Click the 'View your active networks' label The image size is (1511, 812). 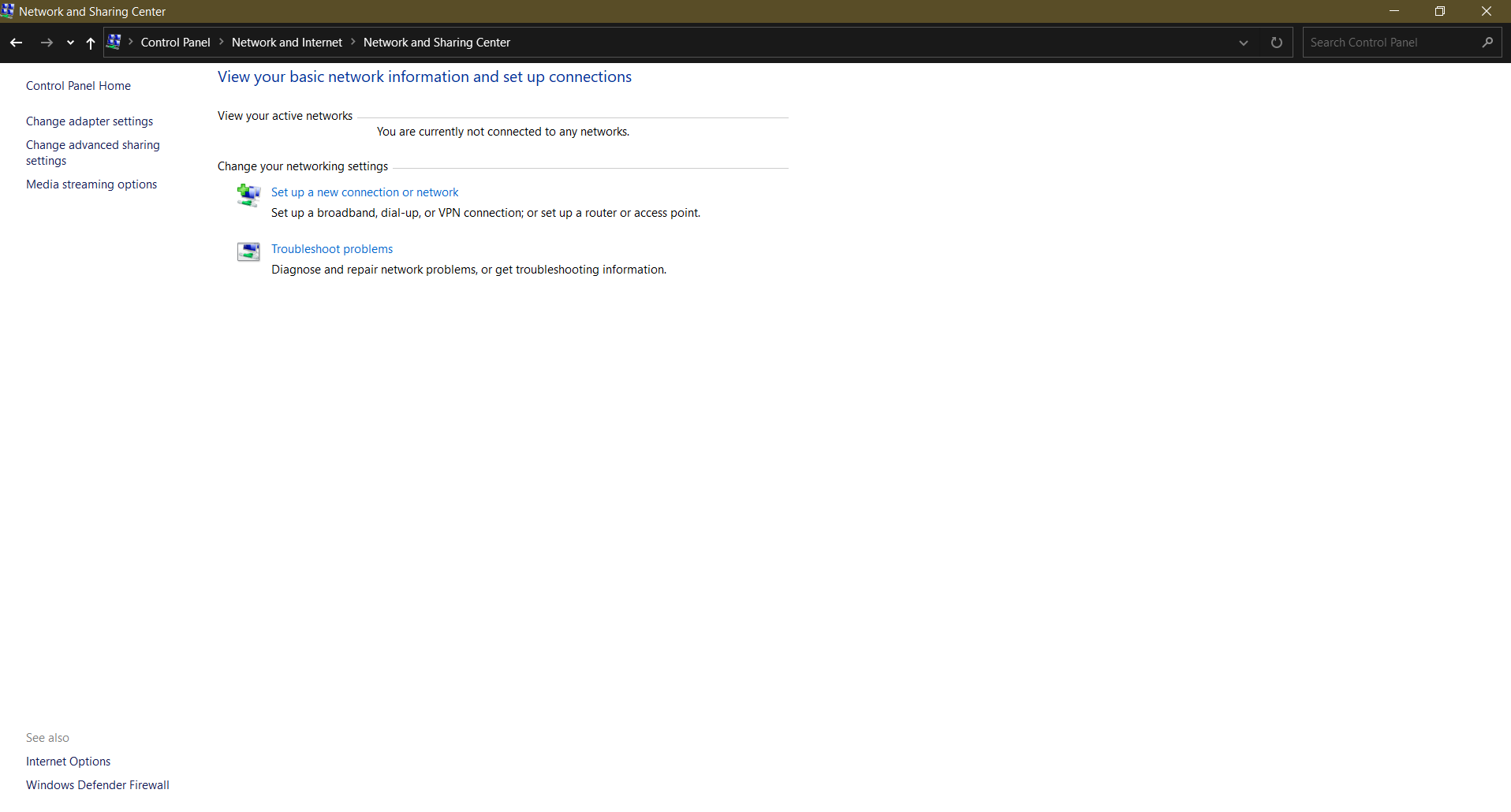(x=285, y=116)
